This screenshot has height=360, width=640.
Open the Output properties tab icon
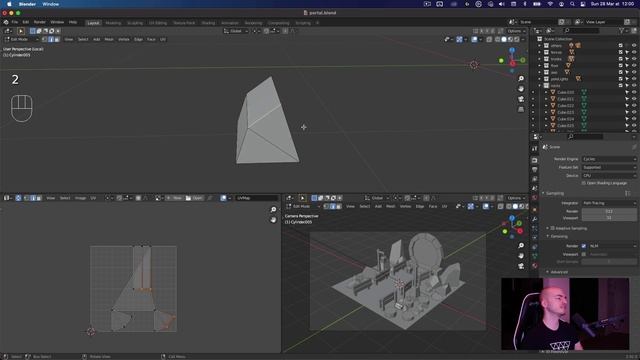coord(535,169)
